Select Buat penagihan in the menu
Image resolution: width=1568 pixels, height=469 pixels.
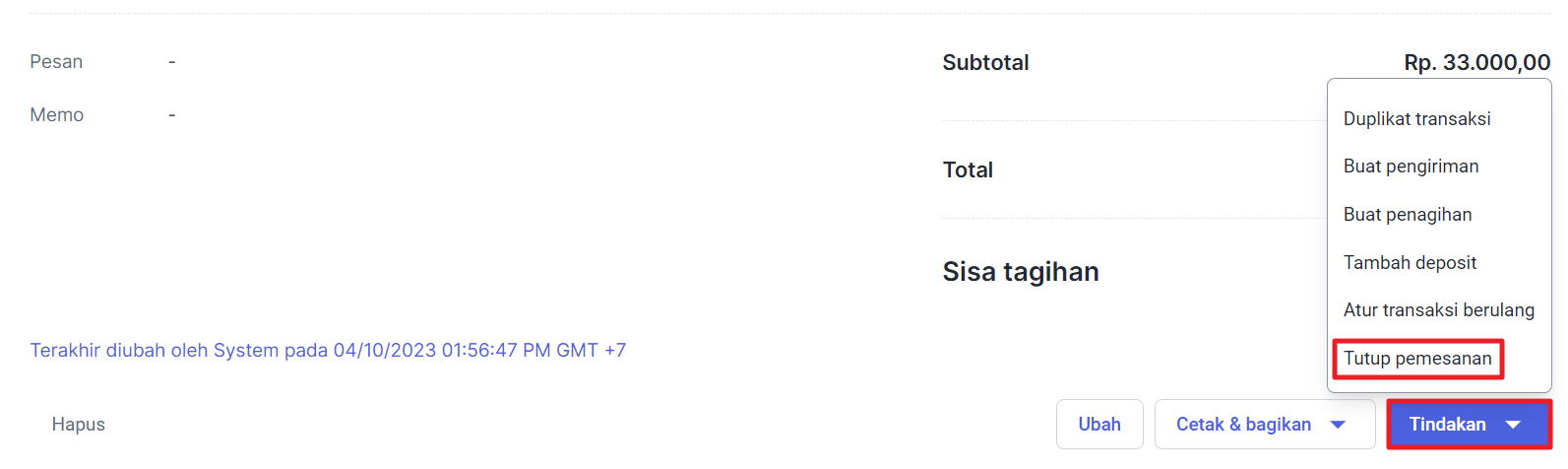click(1408, 215)
